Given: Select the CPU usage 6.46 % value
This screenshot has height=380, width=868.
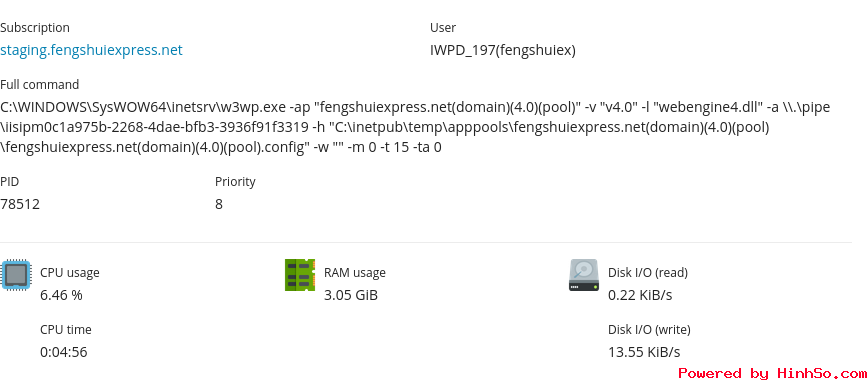Looking at the screenshot, I should [x=61, y=295].
